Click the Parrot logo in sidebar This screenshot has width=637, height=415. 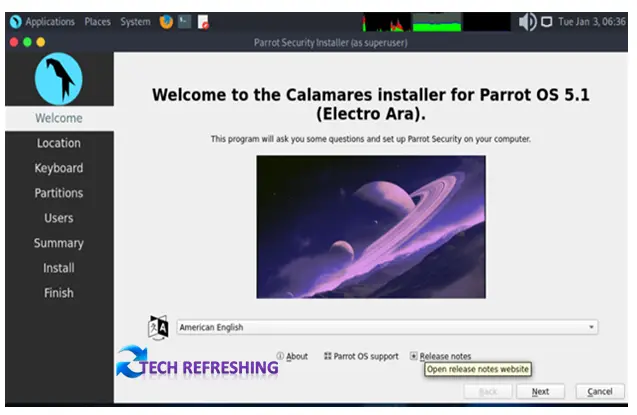(58, 80)
